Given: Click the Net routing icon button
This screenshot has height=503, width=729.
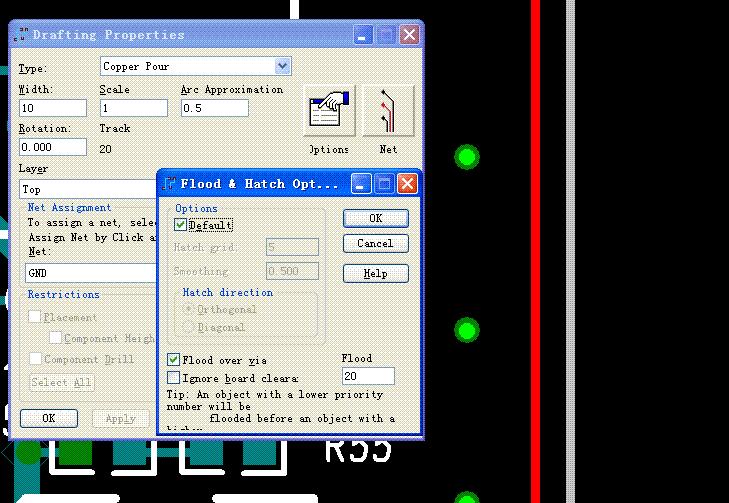Looking at the screenshot, I should tap(388, 111).
